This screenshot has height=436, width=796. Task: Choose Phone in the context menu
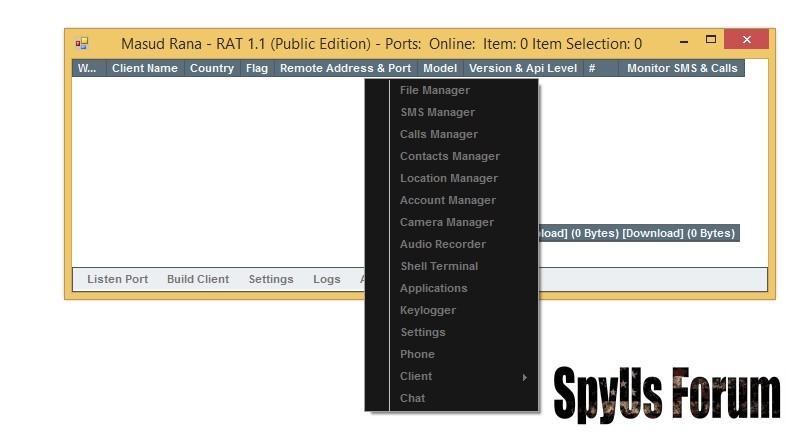pyautogui.click(x=417, y=355)
